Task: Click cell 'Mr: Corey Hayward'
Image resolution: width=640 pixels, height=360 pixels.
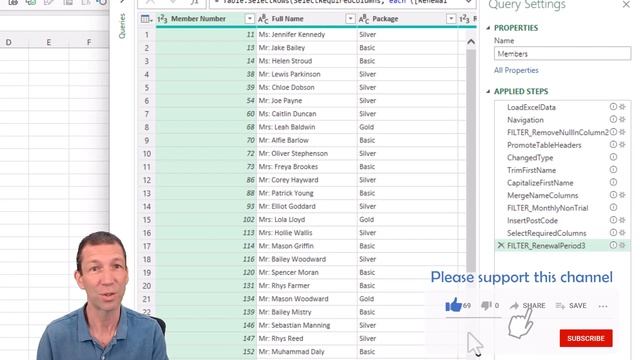Action: (x=307, y=180)
